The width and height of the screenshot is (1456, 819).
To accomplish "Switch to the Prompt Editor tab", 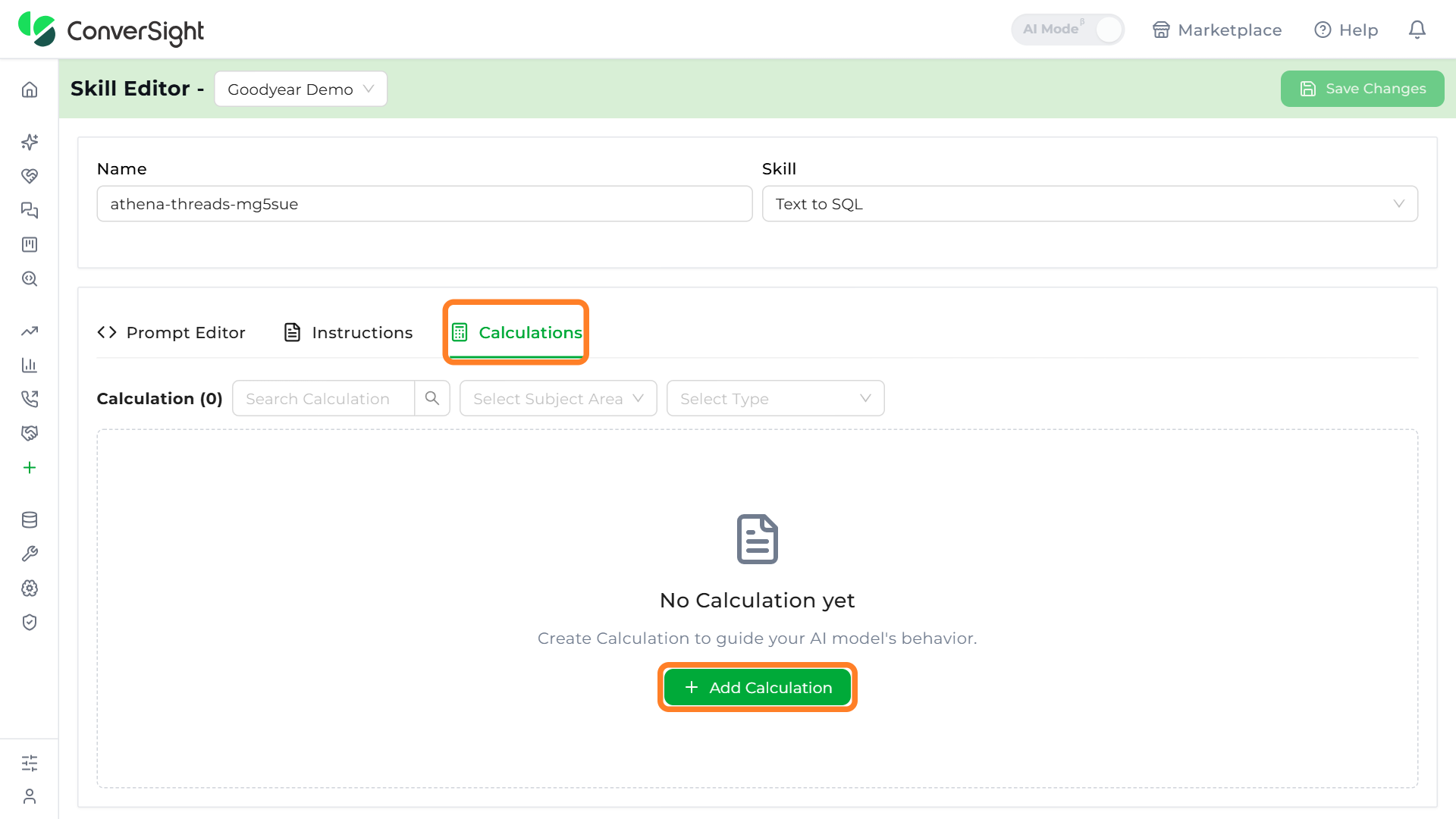I will coord(171,332).
